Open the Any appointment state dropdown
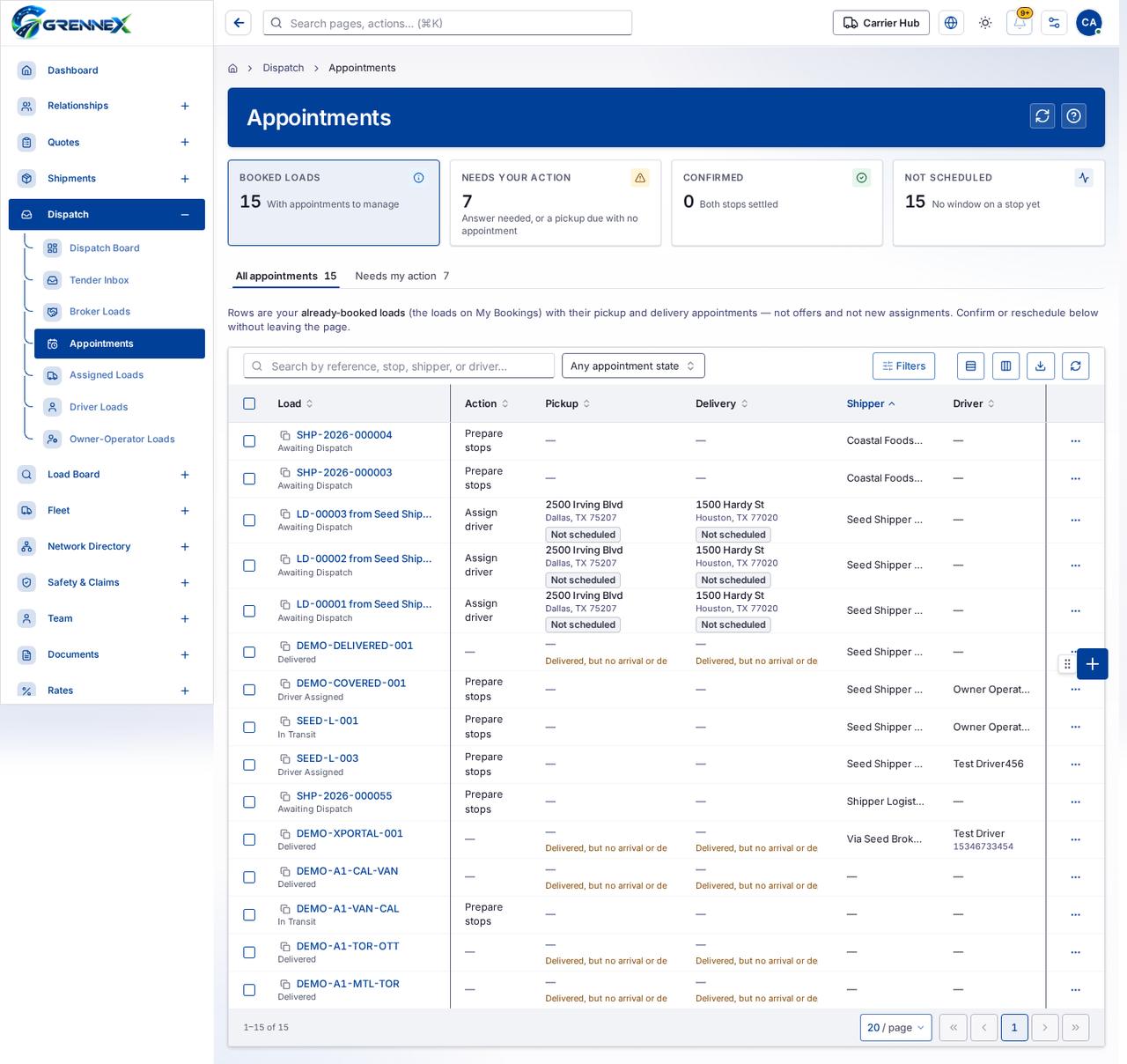The height and width of the screenshot is (1064, 1127). pos(633,366)
